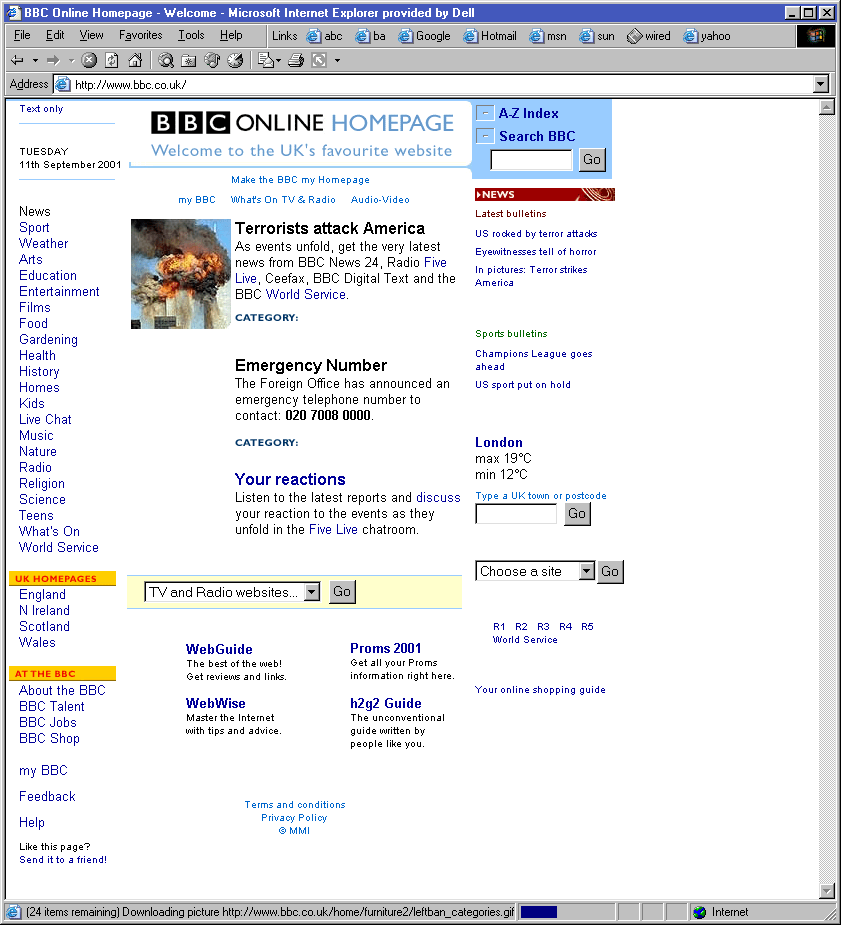Open the wired Links bar shortcut
Screen dimensions: 841x925
tap(649, 36)
